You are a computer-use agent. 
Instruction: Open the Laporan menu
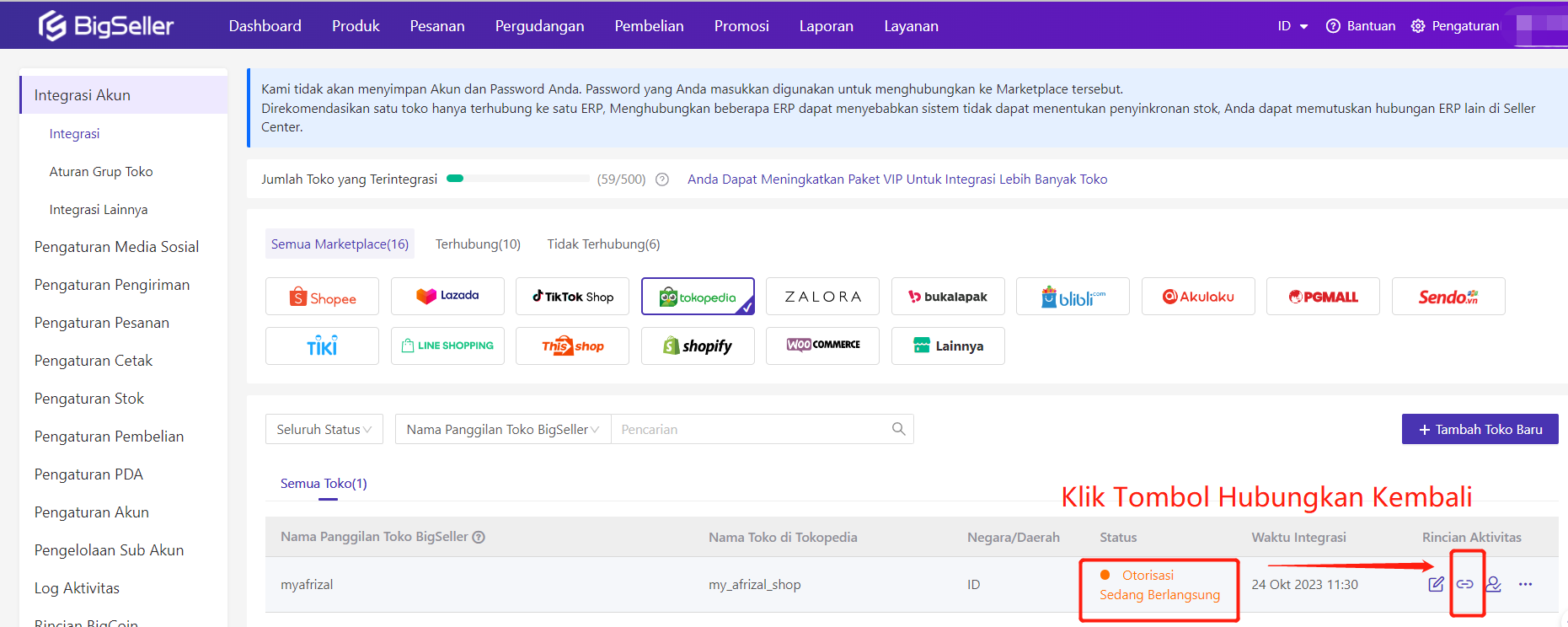(827, 26)
